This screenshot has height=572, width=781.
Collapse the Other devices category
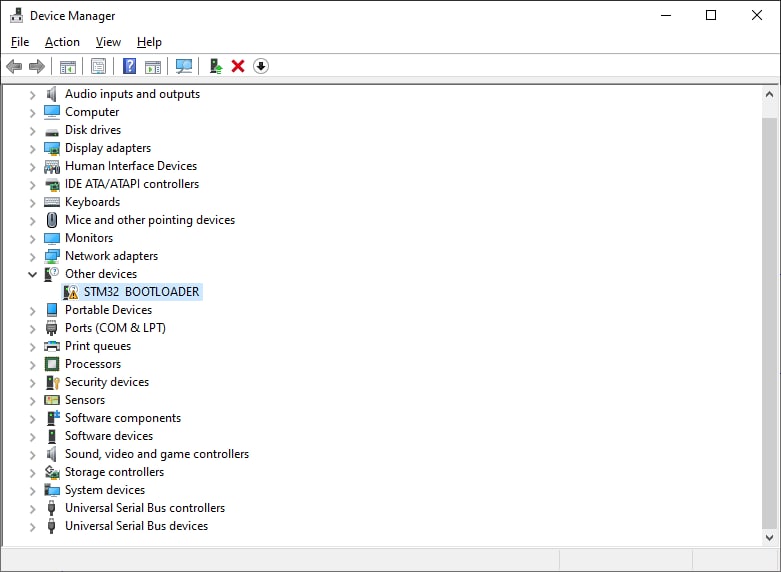32,275
